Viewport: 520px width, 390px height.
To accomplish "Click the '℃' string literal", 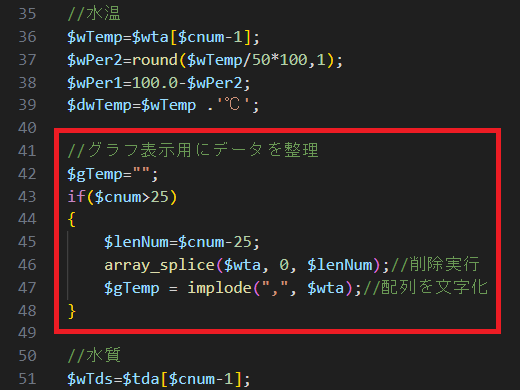I will tap(233, 105).
